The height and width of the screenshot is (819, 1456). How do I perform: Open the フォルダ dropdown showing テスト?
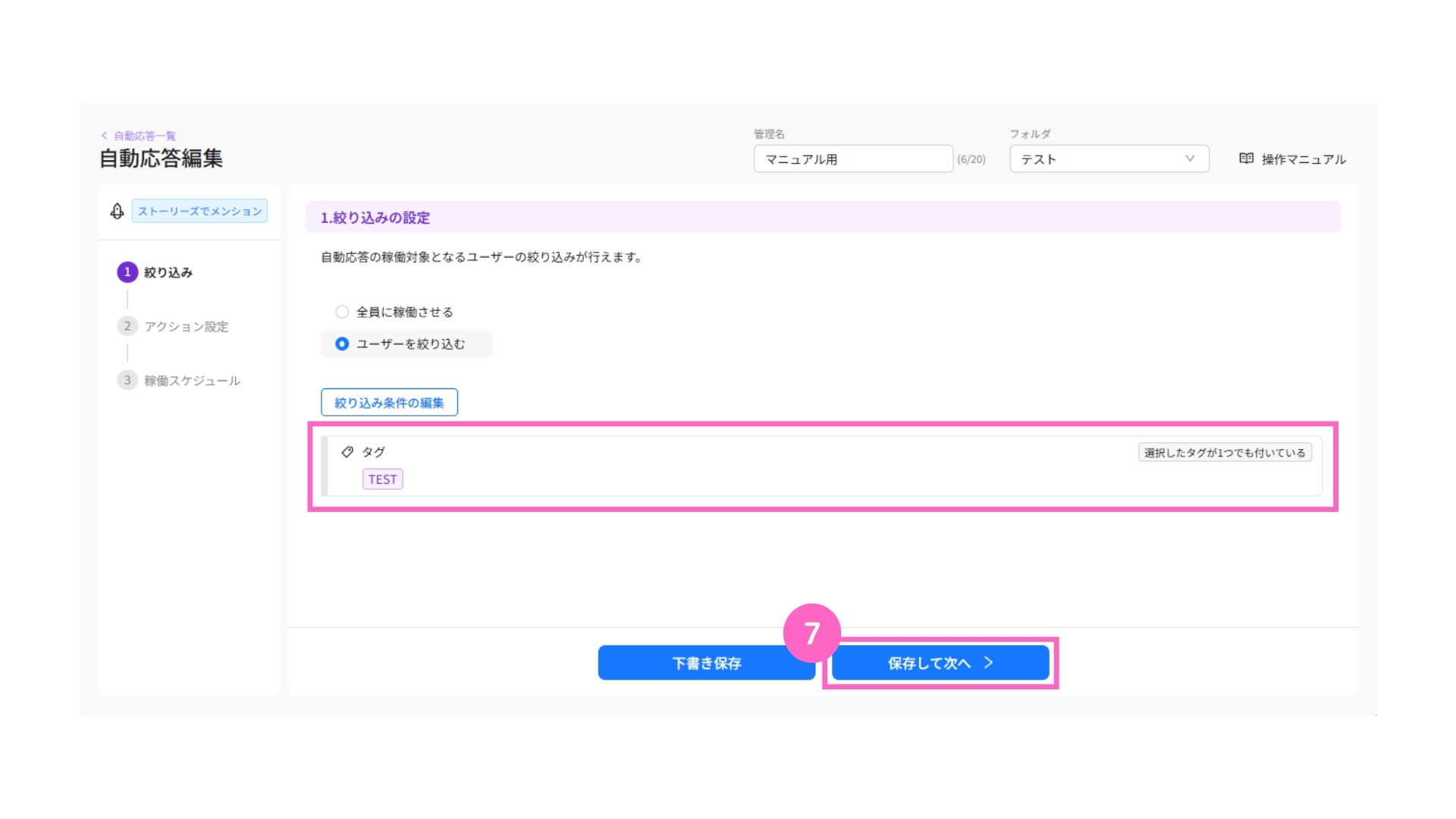tap(1109, 159)
